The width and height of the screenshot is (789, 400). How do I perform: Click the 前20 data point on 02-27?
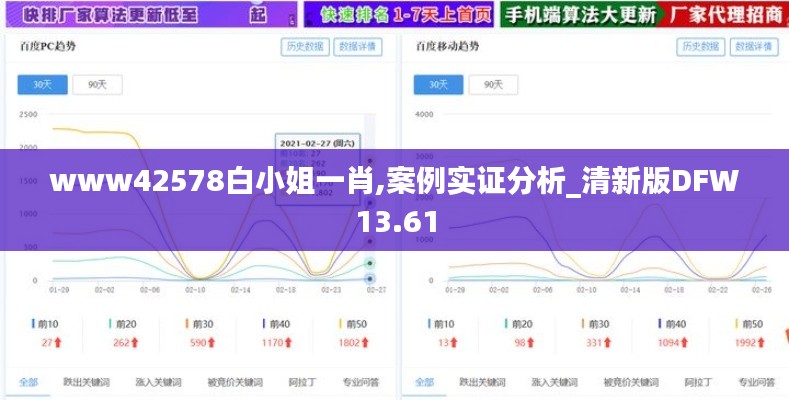coord(370,263)
